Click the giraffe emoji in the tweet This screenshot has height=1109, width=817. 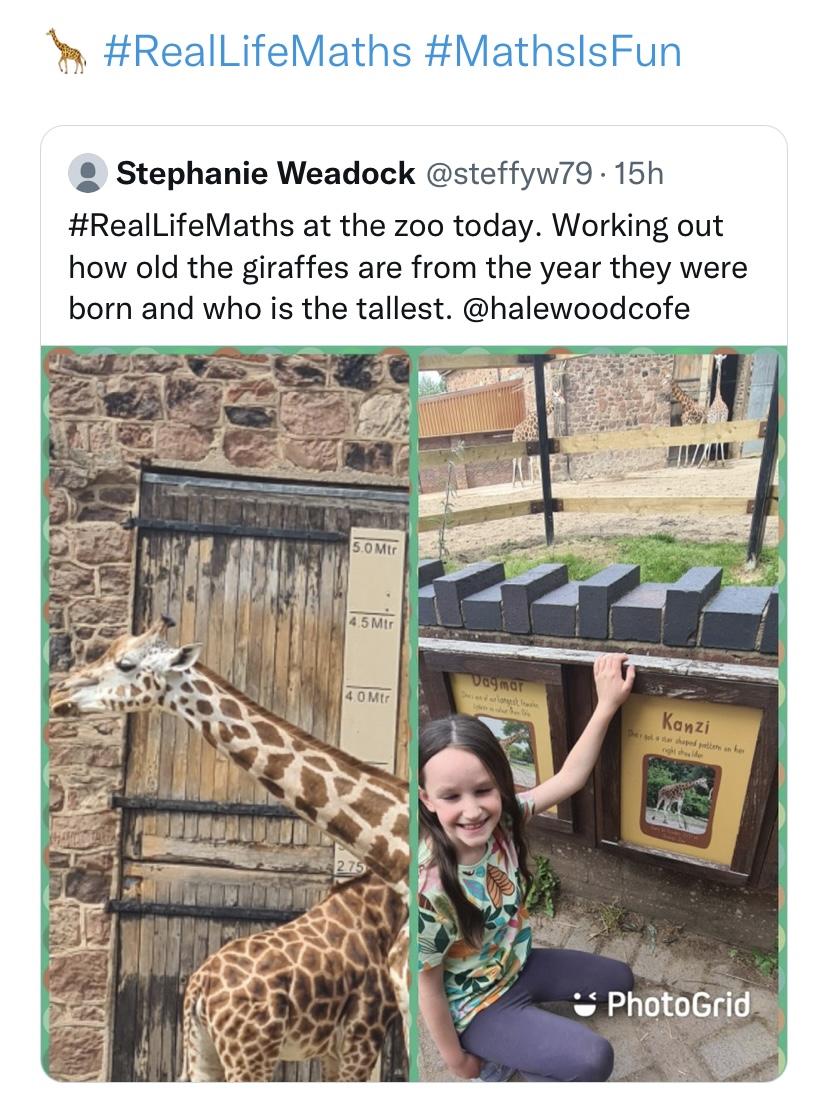click(x=66, y=51)
